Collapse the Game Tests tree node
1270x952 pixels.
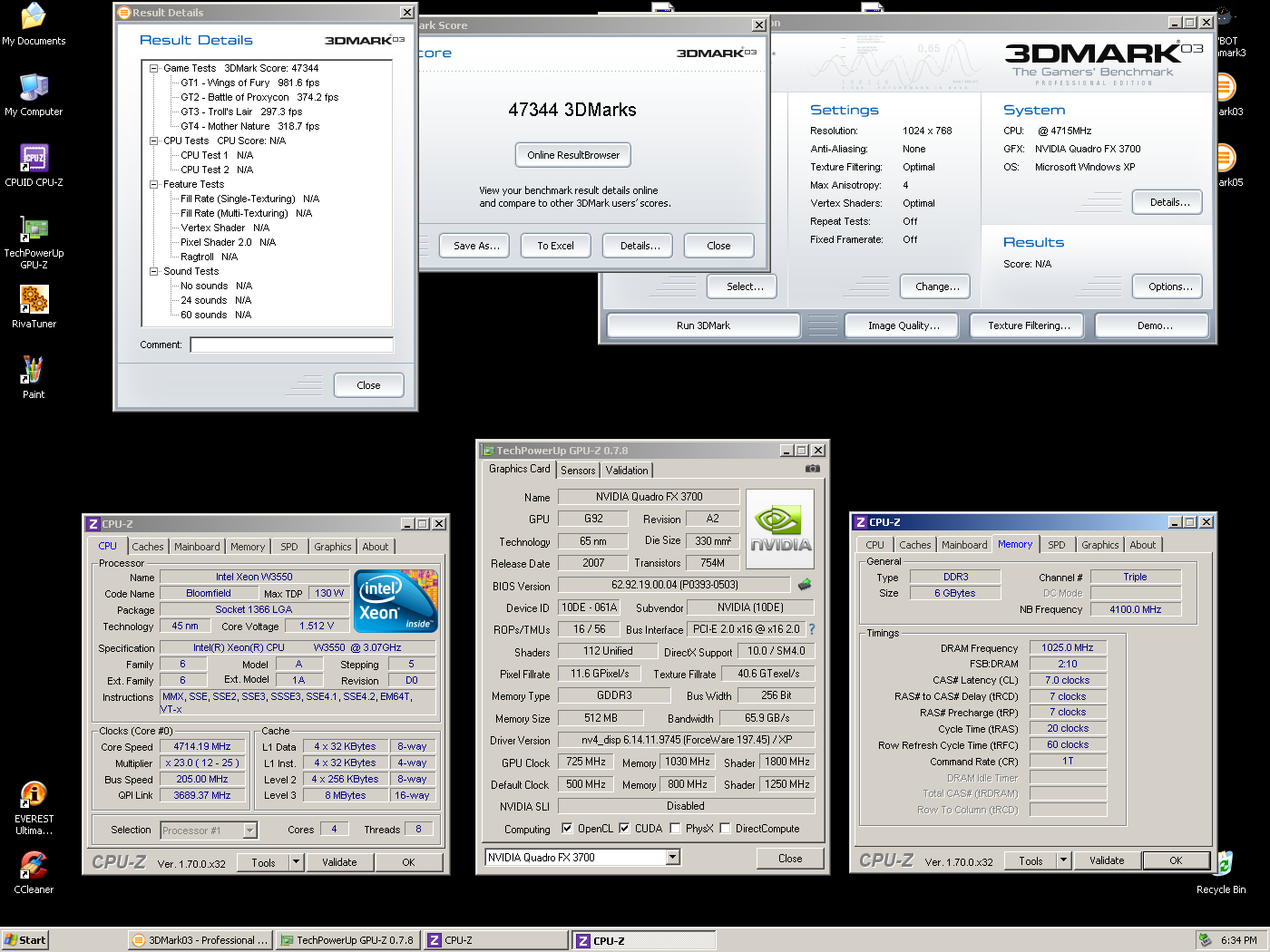pos(154,68)
